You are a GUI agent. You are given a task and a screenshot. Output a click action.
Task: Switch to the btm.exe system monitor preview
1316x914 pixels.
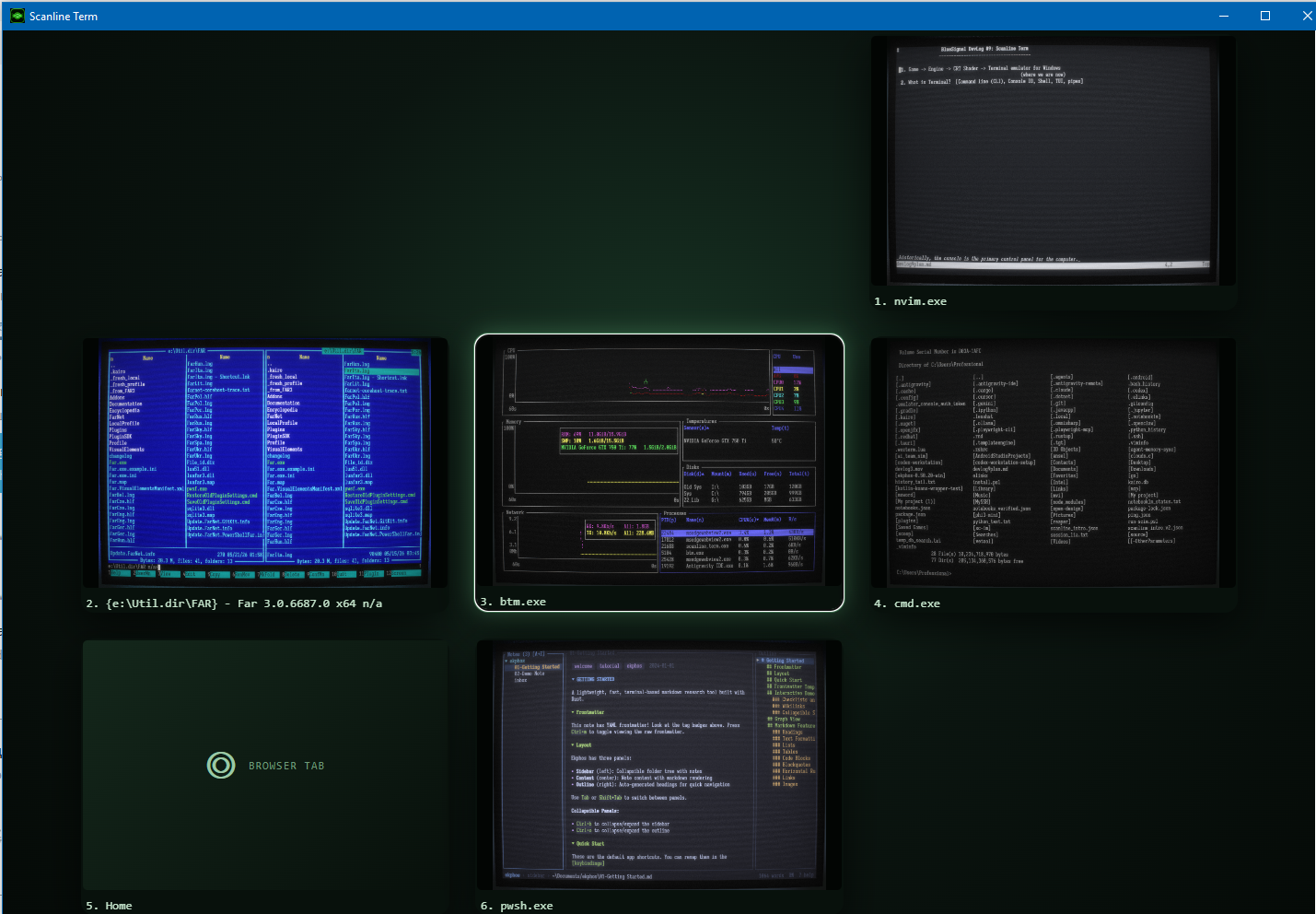coord(659,463)
